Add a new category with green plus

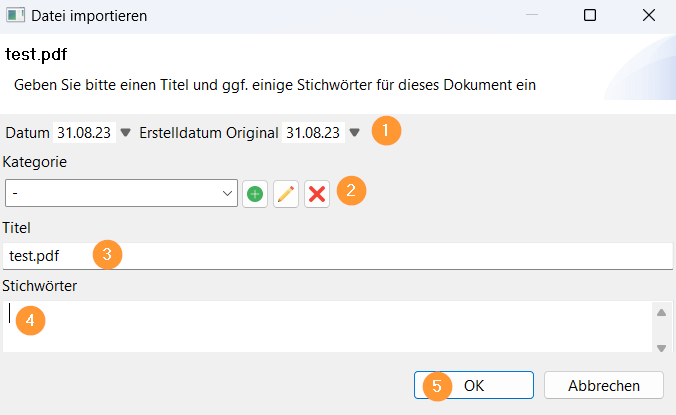coord(255,194)
